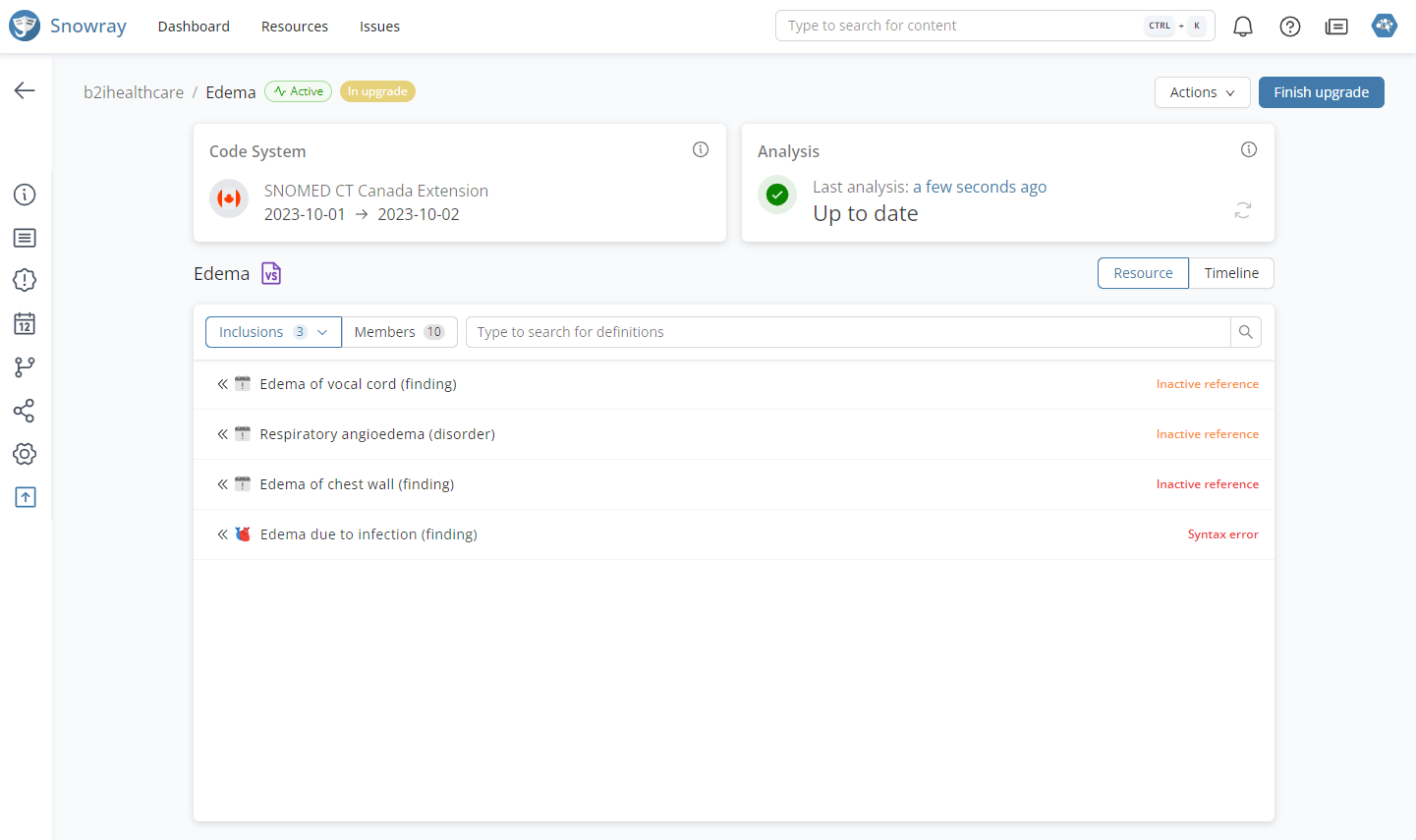Click the b2ihealthcare breadcrumb link
Screen dimensions: 1416x840
pos(134,92)
